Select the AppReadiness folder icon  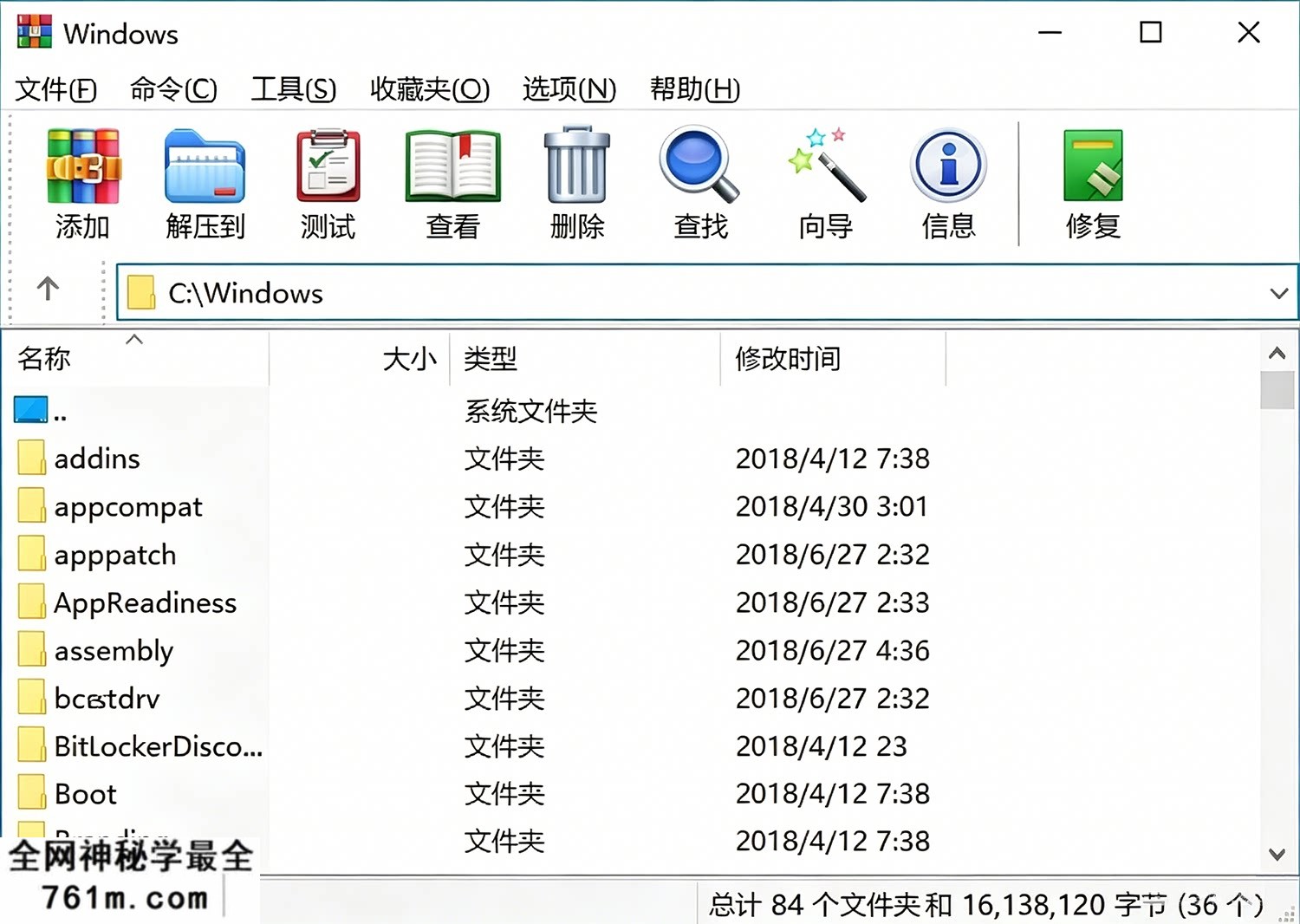(32, 601)
